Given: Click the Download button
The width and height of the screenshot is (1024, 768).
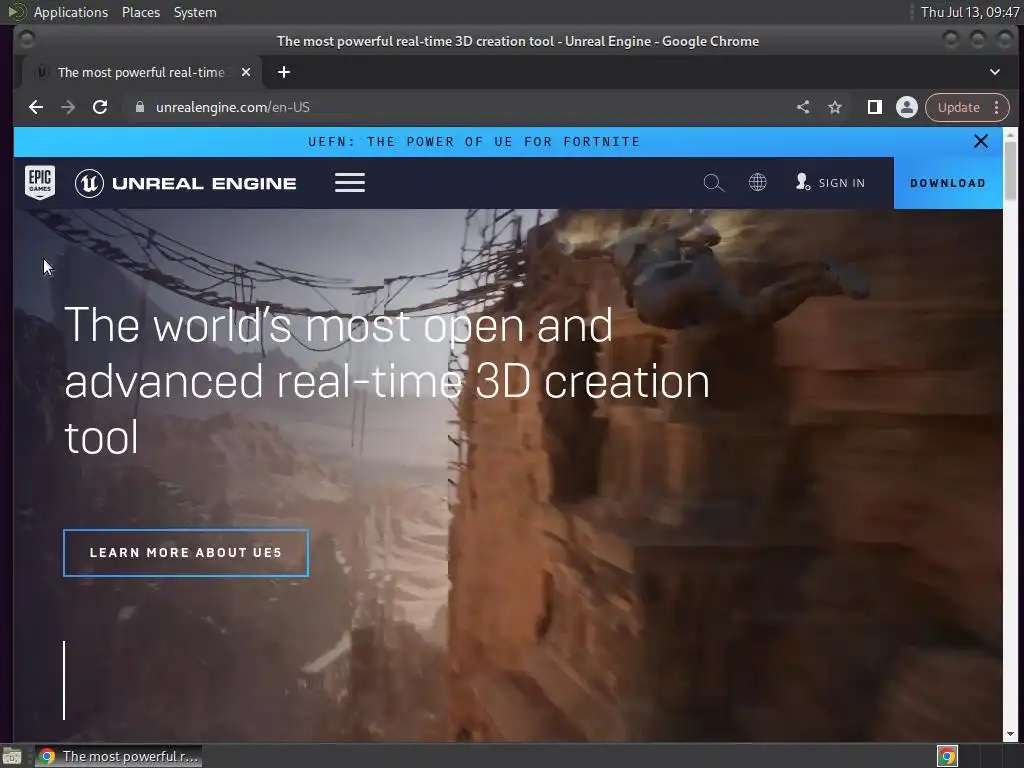Looking at the screenshot, I should 948,183.
